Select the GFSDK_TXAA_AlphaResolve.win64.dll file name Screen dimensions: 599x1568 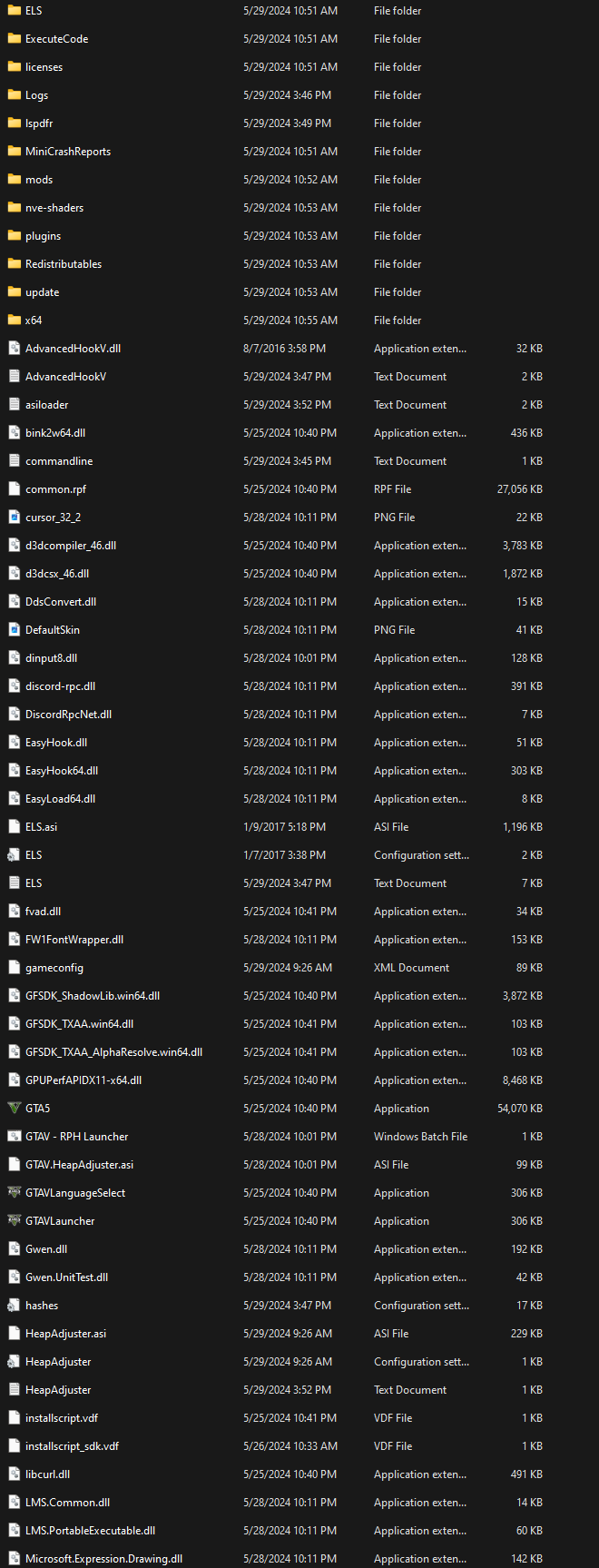(113, 1052)
